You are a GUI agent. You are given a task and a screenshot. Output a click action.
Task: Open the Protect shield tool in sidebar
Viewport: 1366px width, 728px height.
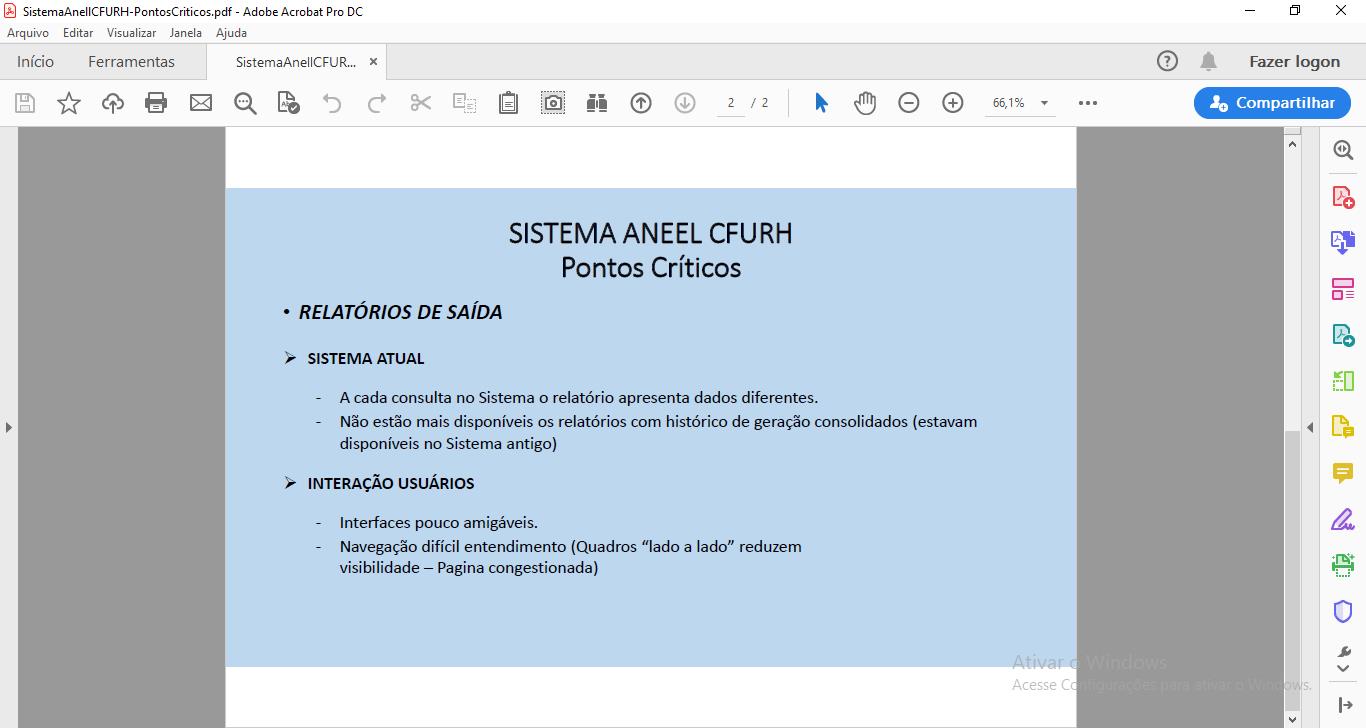pos(1343,611)
